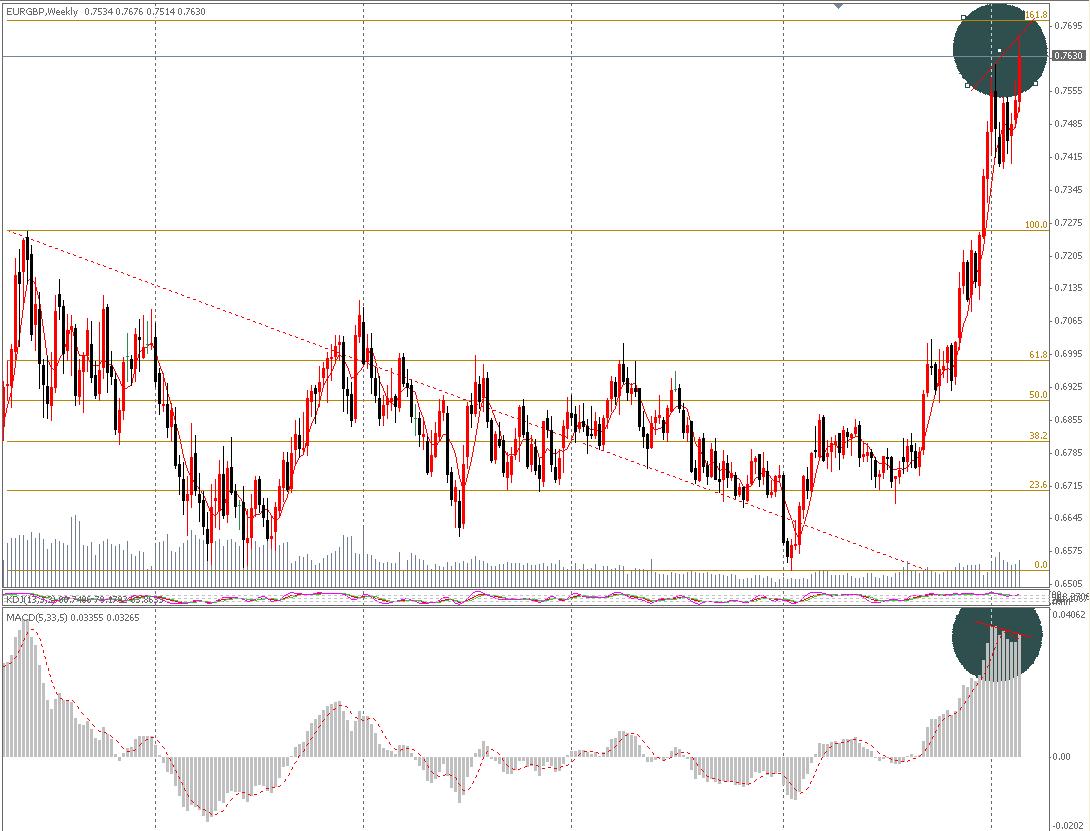Click the Fibonacci 61.8 level label
1090x831 pixels.
tap(1038, 355)
